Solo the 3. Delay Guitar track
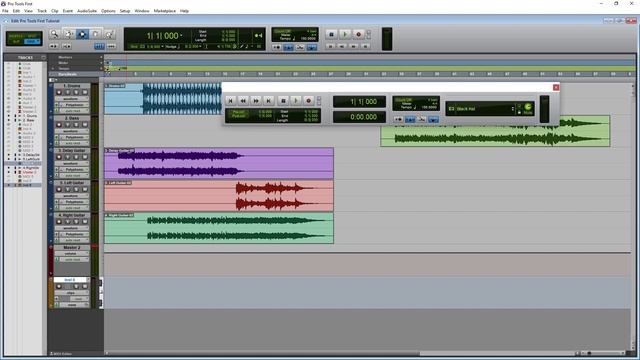This screenshot has width=640, height=360. (x=76, y=157)
